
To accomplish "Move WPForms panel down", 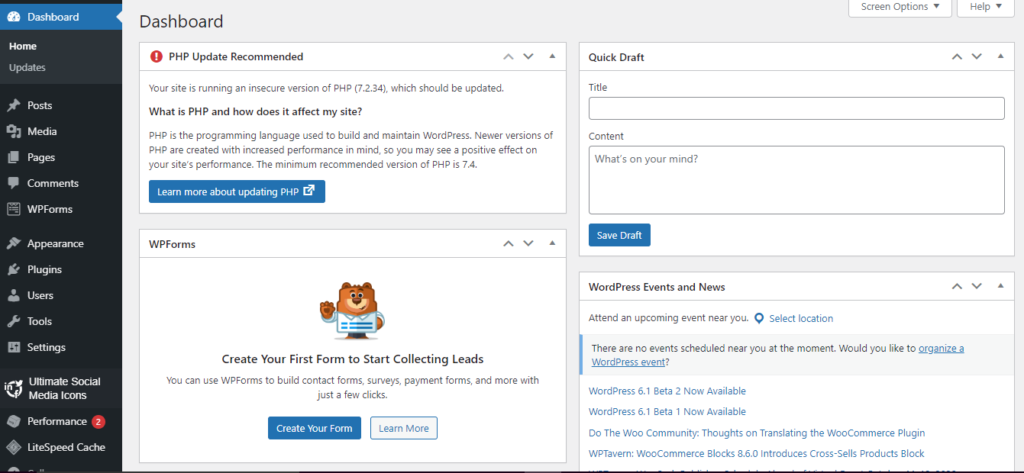I will [x=528, y=244].
